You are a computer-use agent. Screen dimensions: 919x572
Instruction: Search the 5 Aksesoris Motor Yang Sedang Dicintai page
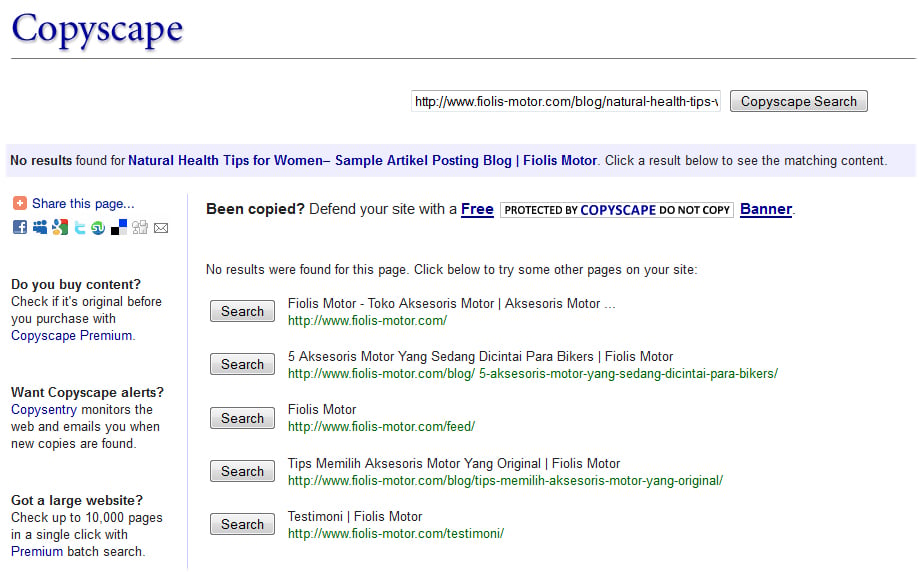click(242, 364)
